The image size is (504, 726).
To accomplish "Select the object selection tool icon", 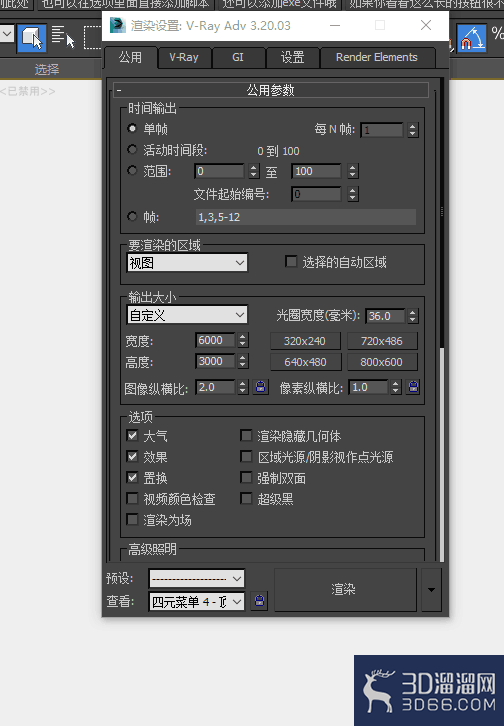I will pos(32,38).
